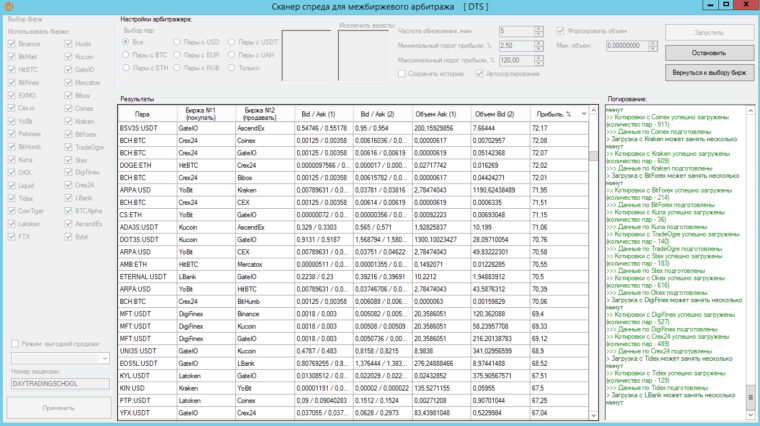Click the Остановить button
This screenshot has height=426, width=760.
coord(709,53)
